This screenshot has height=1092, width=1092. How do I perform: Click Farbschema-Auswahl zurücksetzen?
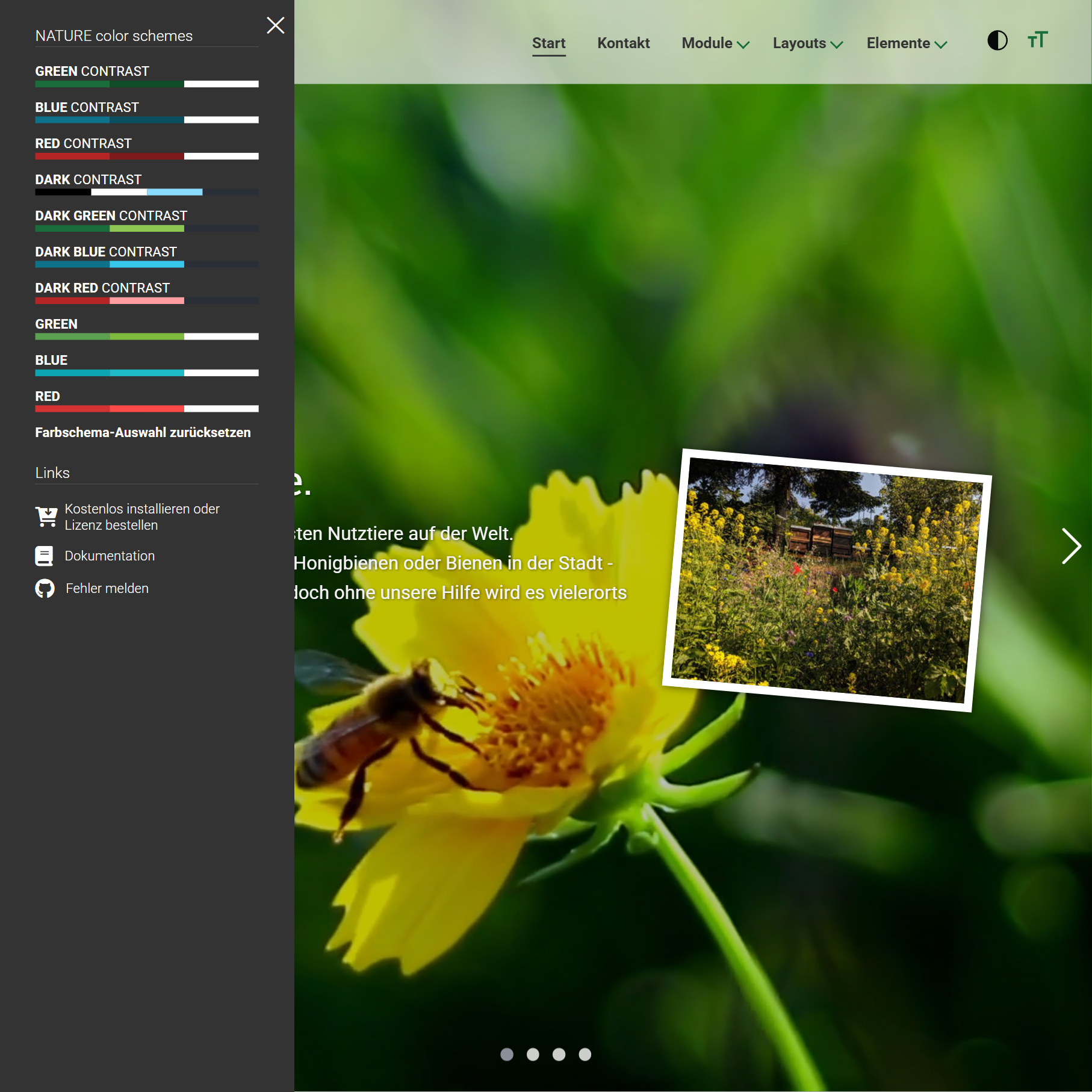(x=143, y=432)
